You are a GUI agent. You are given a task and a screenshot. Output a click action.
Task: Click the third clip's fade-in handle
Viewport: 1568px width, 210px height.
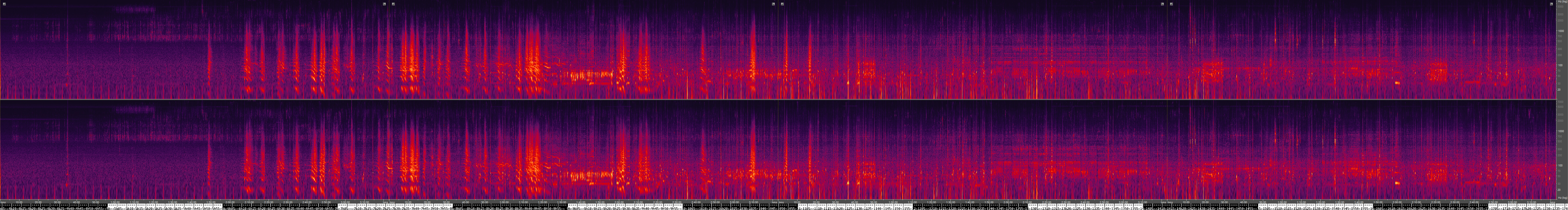click(x=782, y=4)
